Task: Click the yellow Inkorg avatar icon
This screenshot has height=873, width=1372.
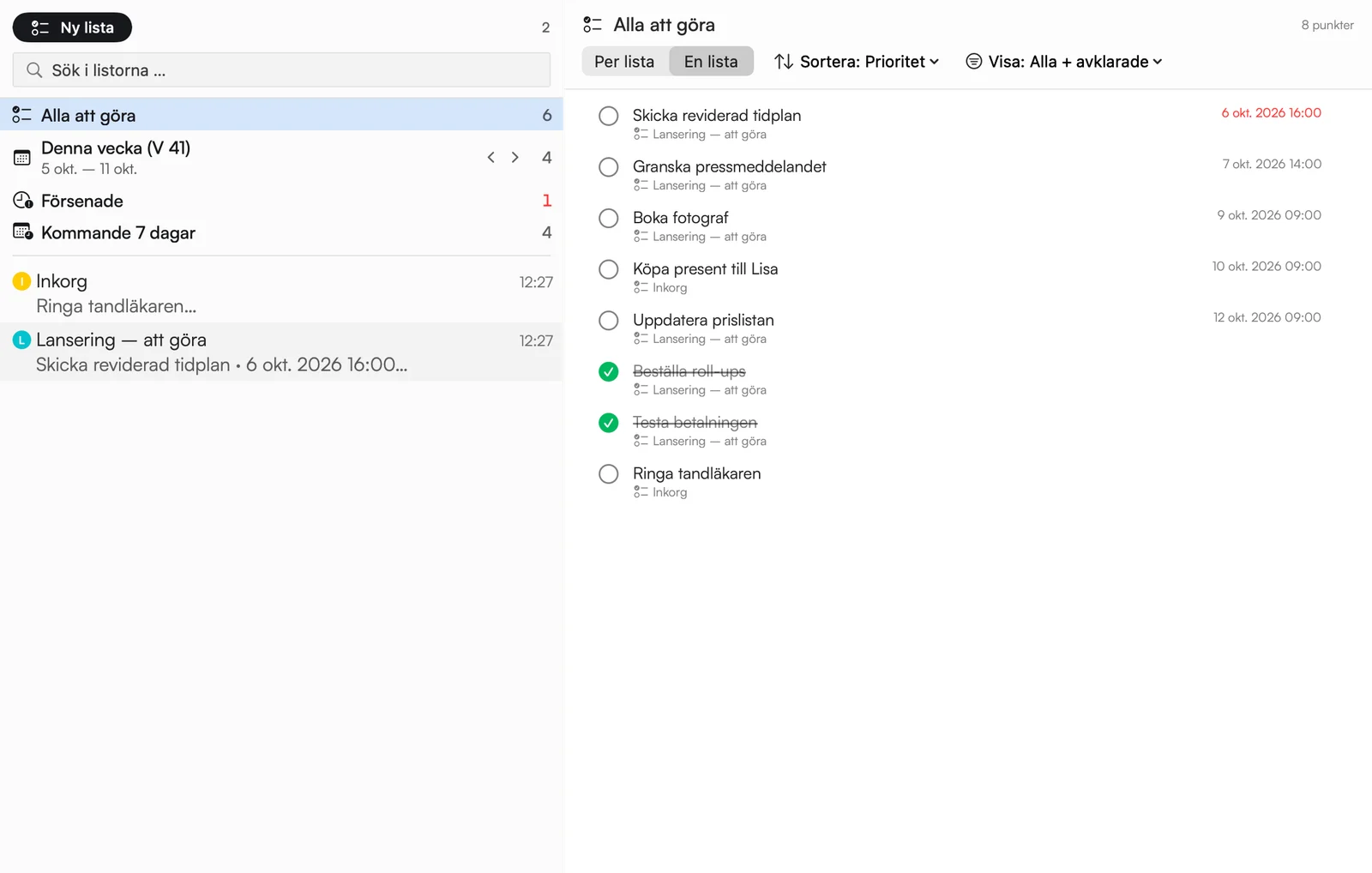Action: 22,281
